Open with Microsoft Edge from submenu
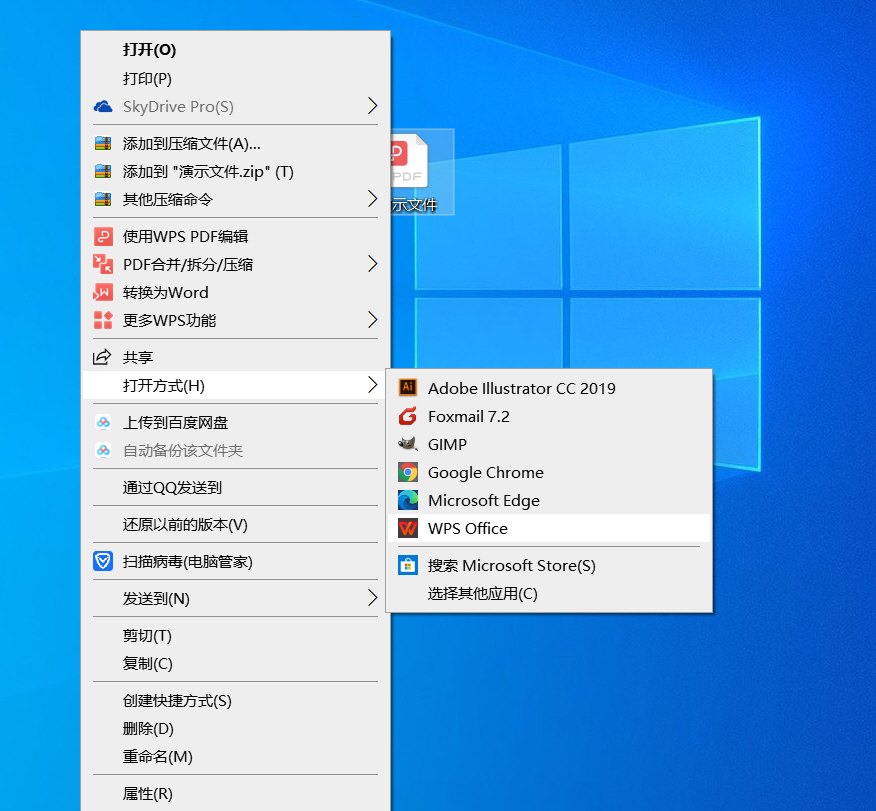Screen dimensions: 876x811 [549, 500]
